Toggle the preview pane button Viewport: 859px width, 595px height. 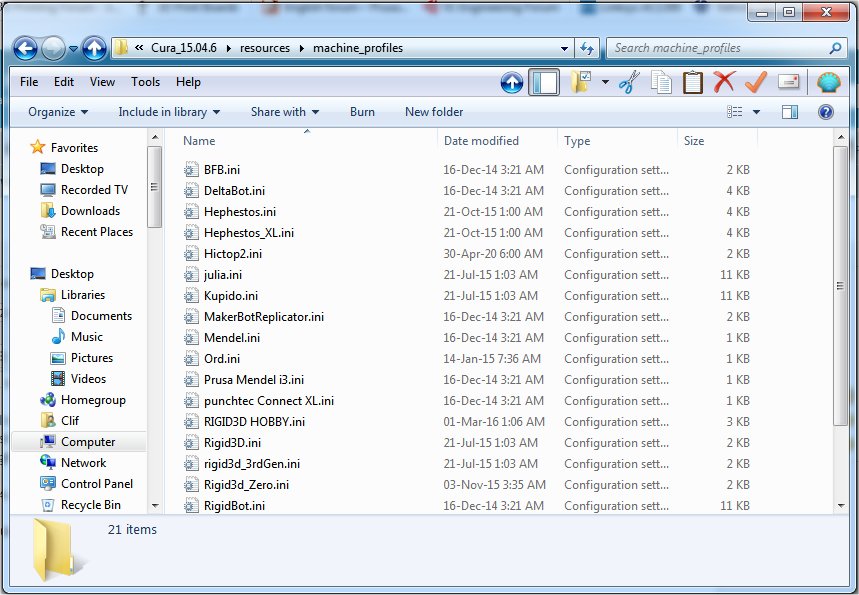[790, 112]
